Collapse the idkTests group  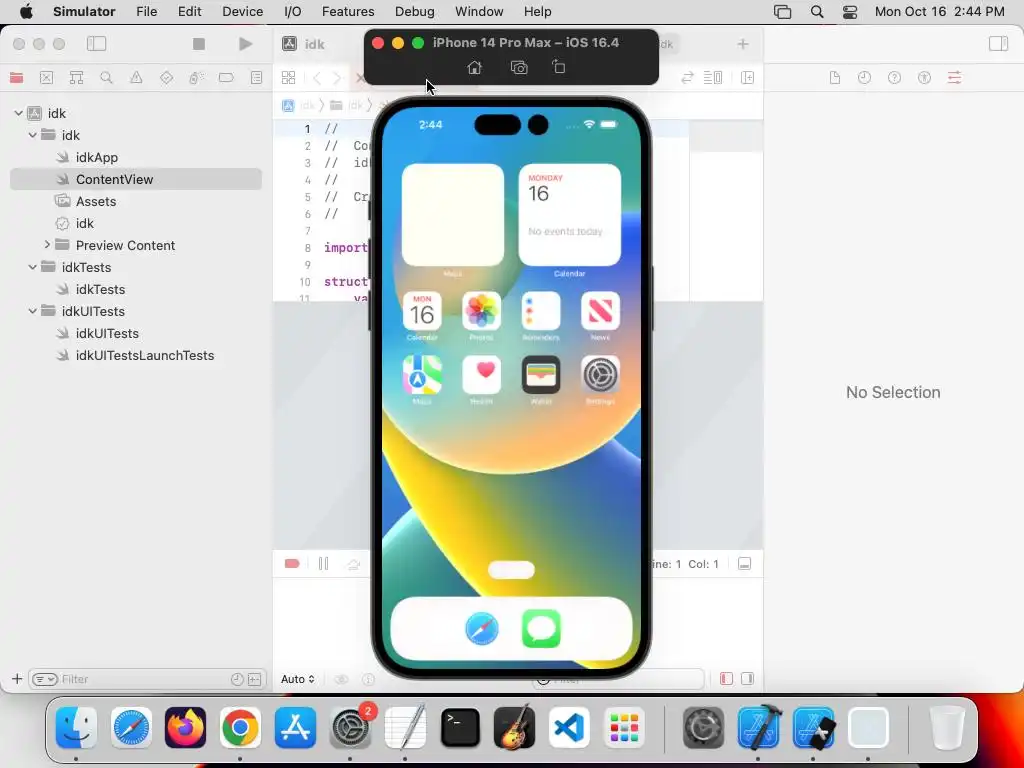(33, 267)
